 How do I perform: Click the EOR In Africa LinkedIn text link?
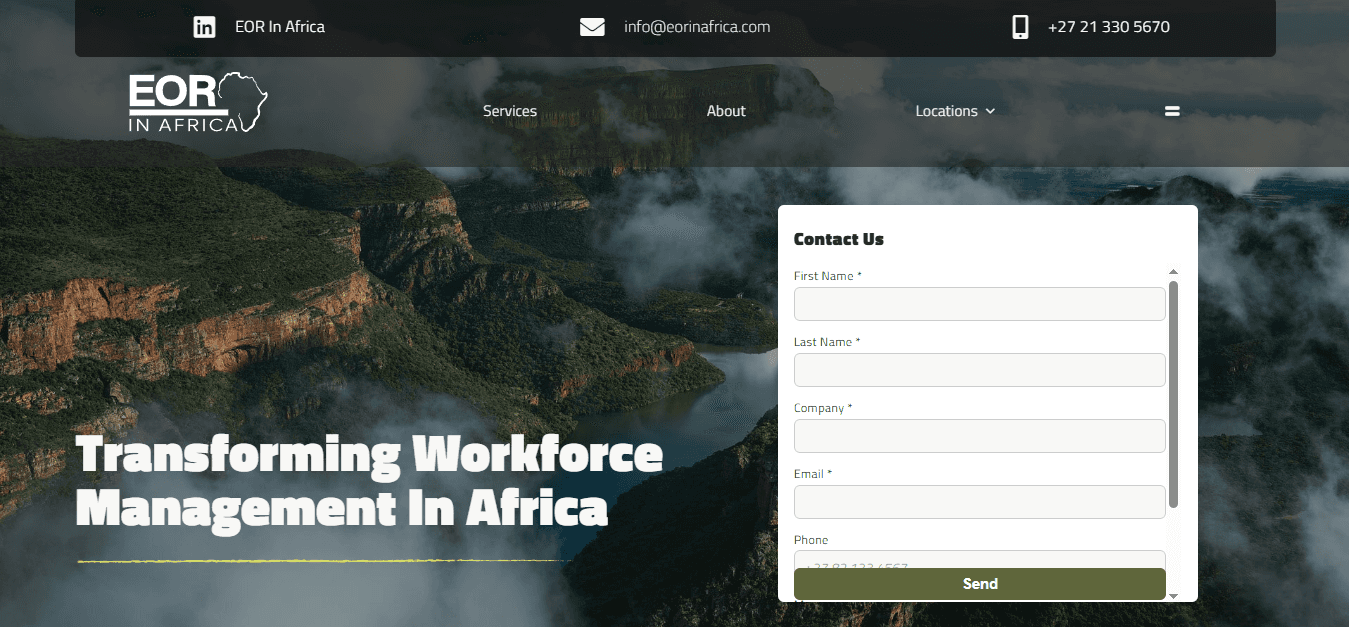pyautogui.click(x=279, y=26)
